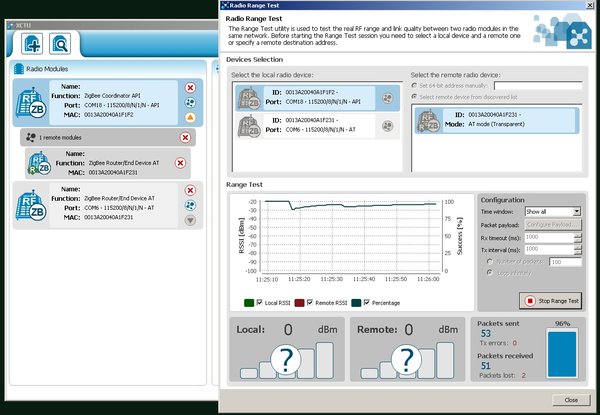
Task: Select the remote module icon under coordinator
Action: click(x=39, y=163)
